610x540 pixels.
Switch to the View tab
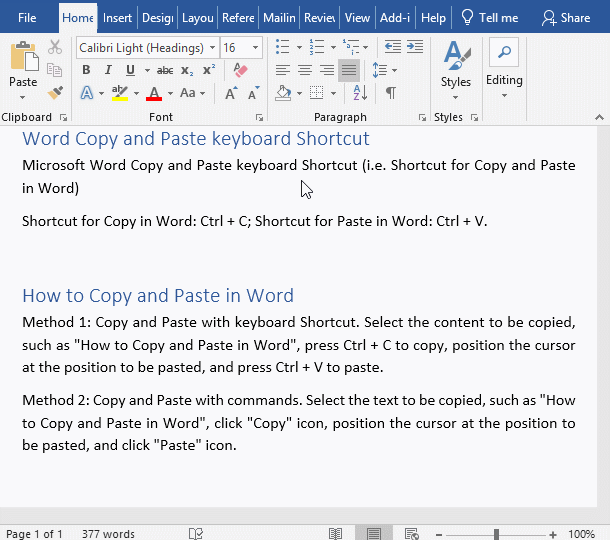pos(357,18)
